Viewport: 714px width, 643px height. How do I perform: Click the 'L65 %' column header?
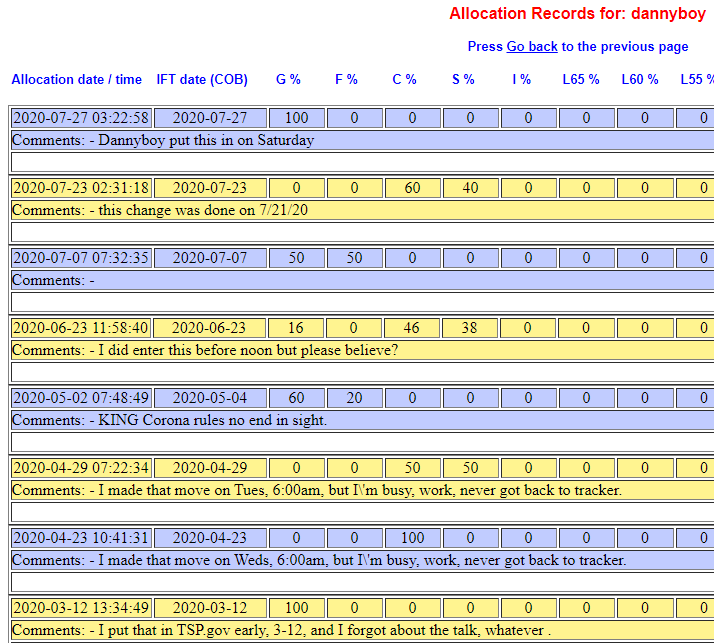580,79
